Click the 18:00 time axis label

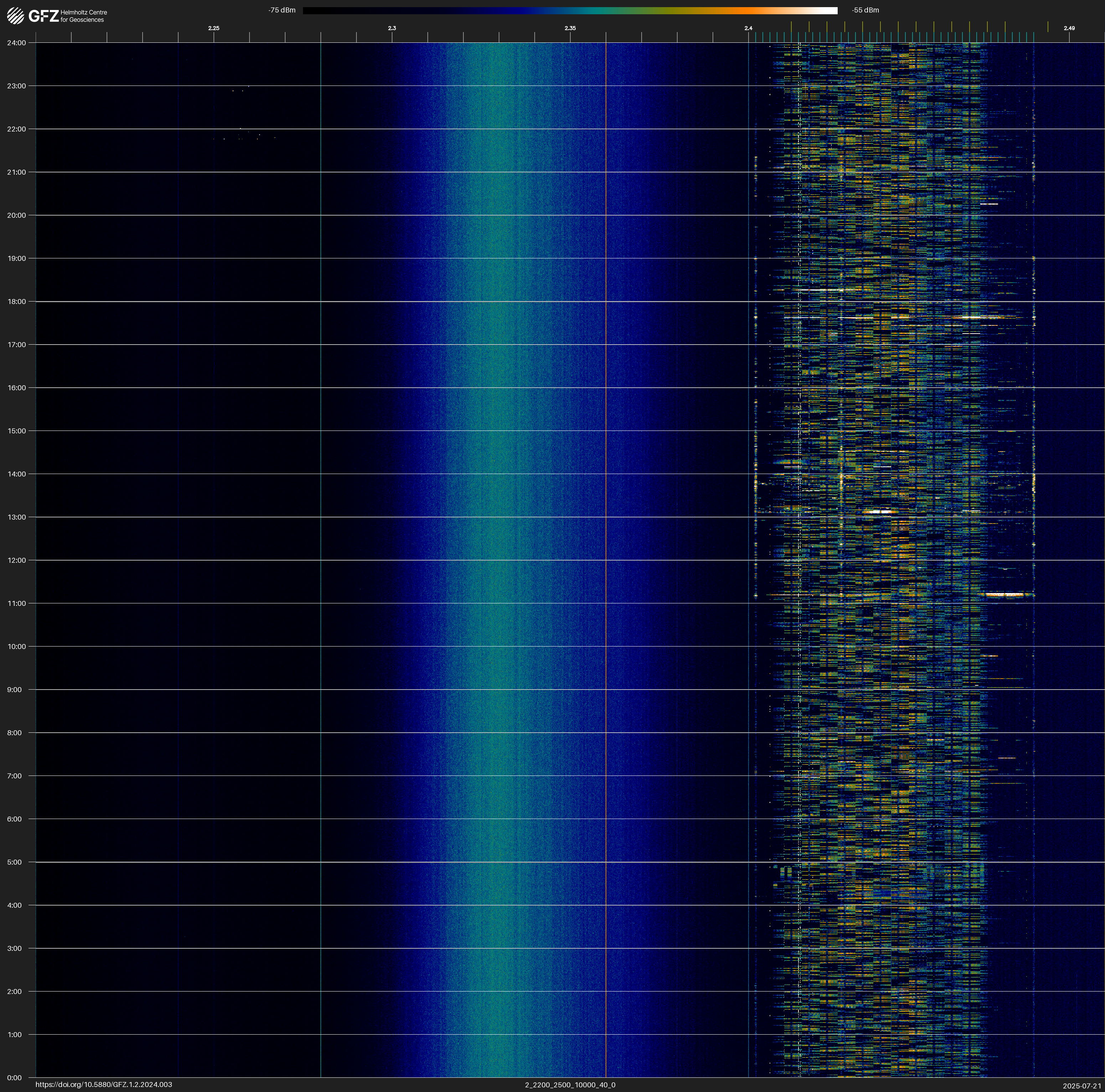[x=17, y=301]
